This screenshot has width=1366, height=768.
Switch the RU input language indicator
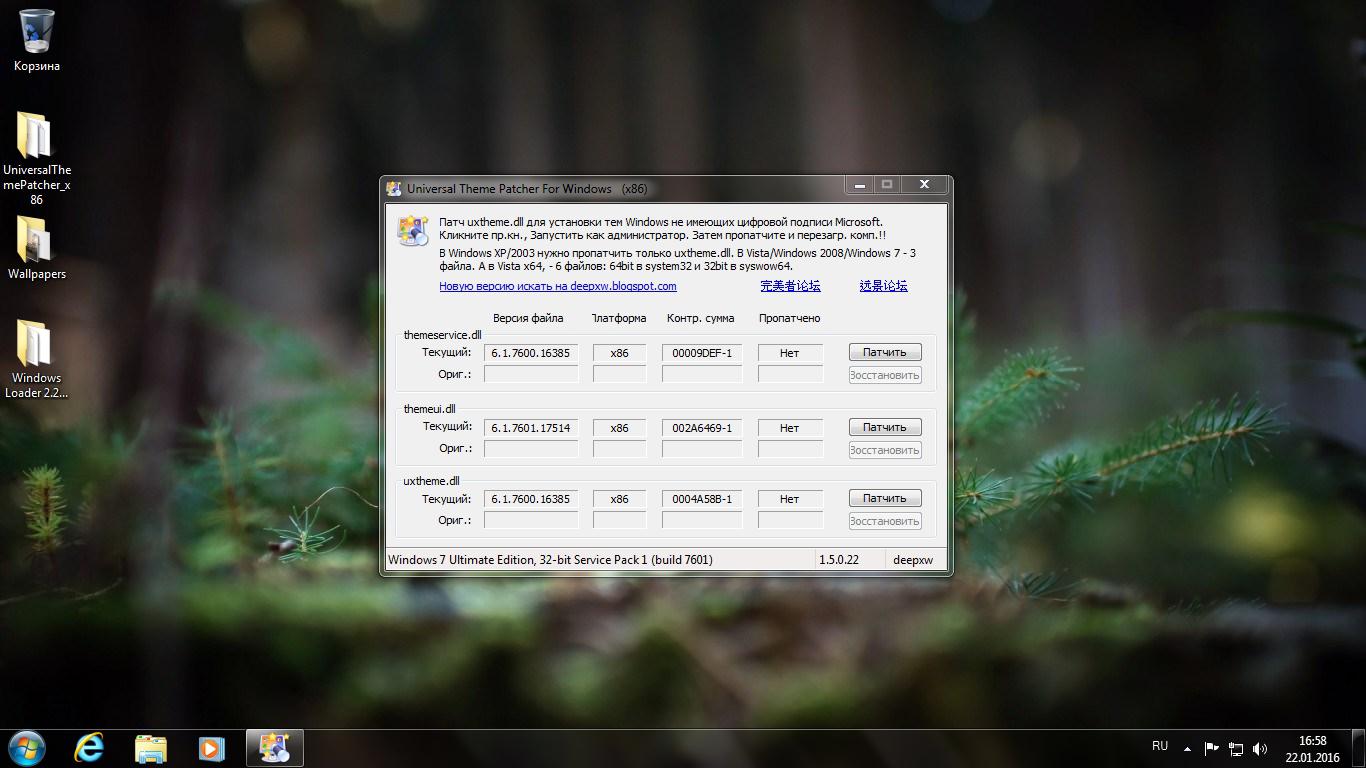tap(1160, 746)
